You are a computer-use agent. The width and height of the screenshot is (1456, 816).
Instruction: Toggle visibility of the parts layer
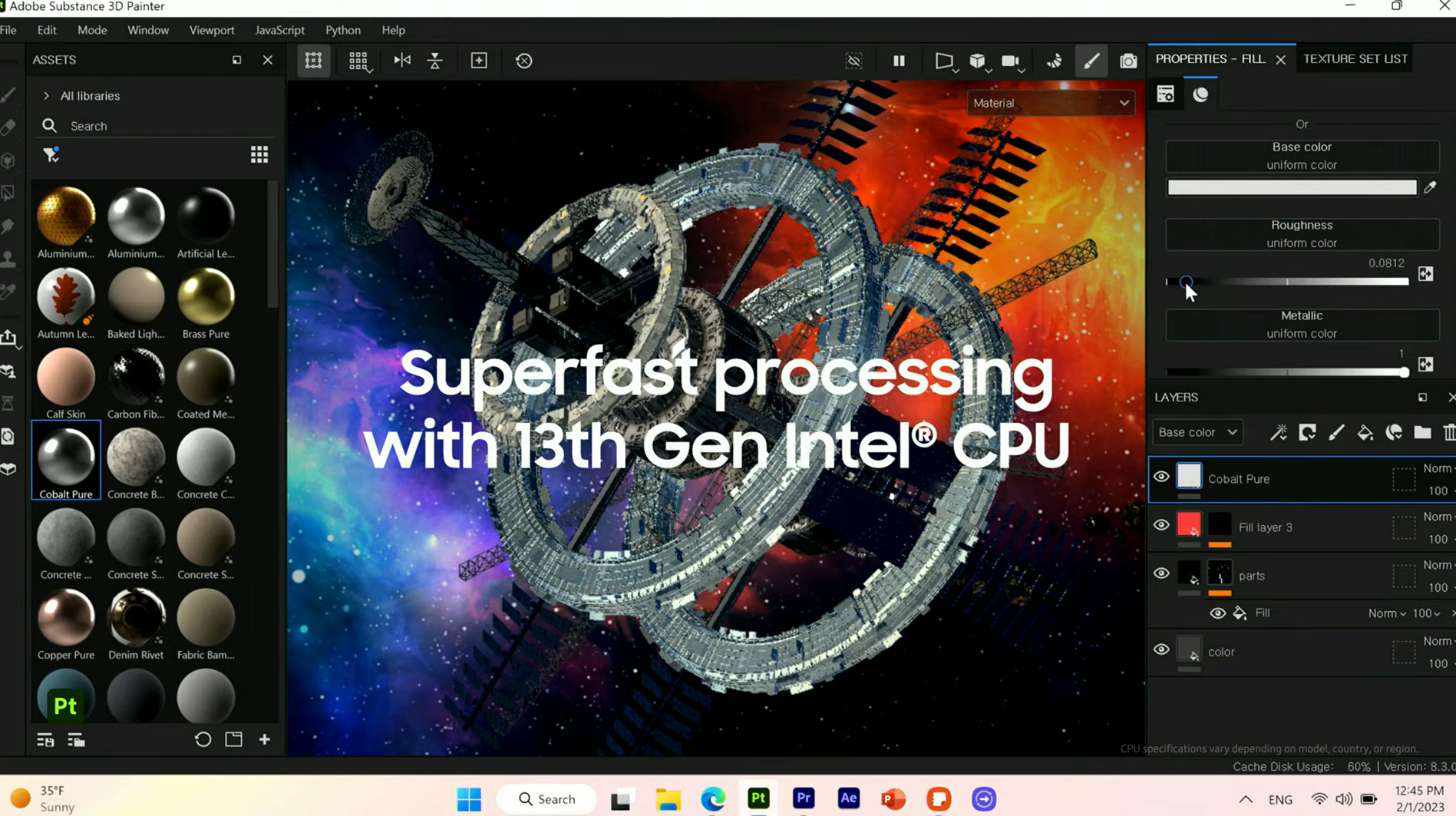[1161, 574]
